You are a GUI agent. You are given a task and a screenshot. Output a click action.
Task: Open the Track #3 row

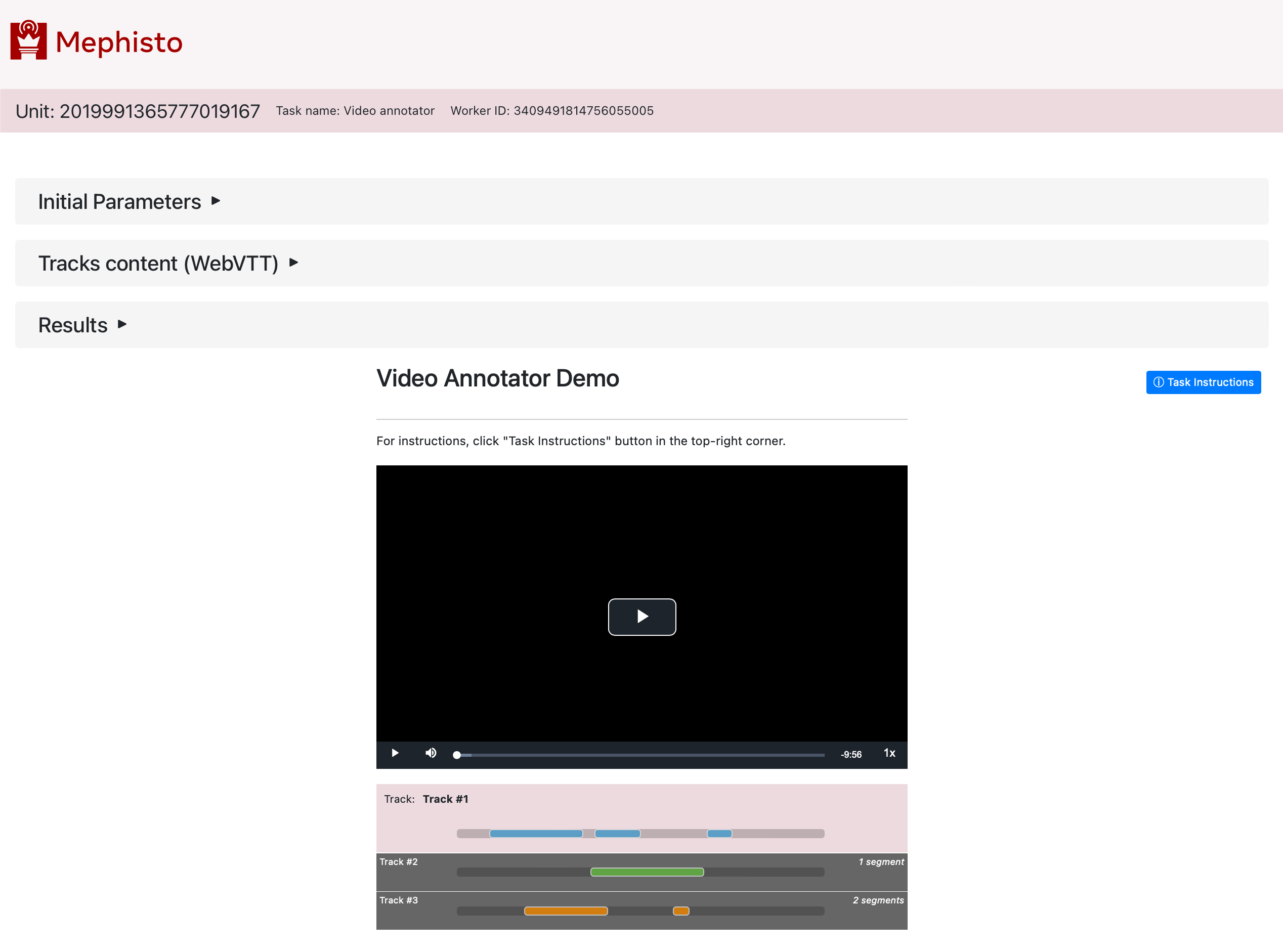(641, 911)
